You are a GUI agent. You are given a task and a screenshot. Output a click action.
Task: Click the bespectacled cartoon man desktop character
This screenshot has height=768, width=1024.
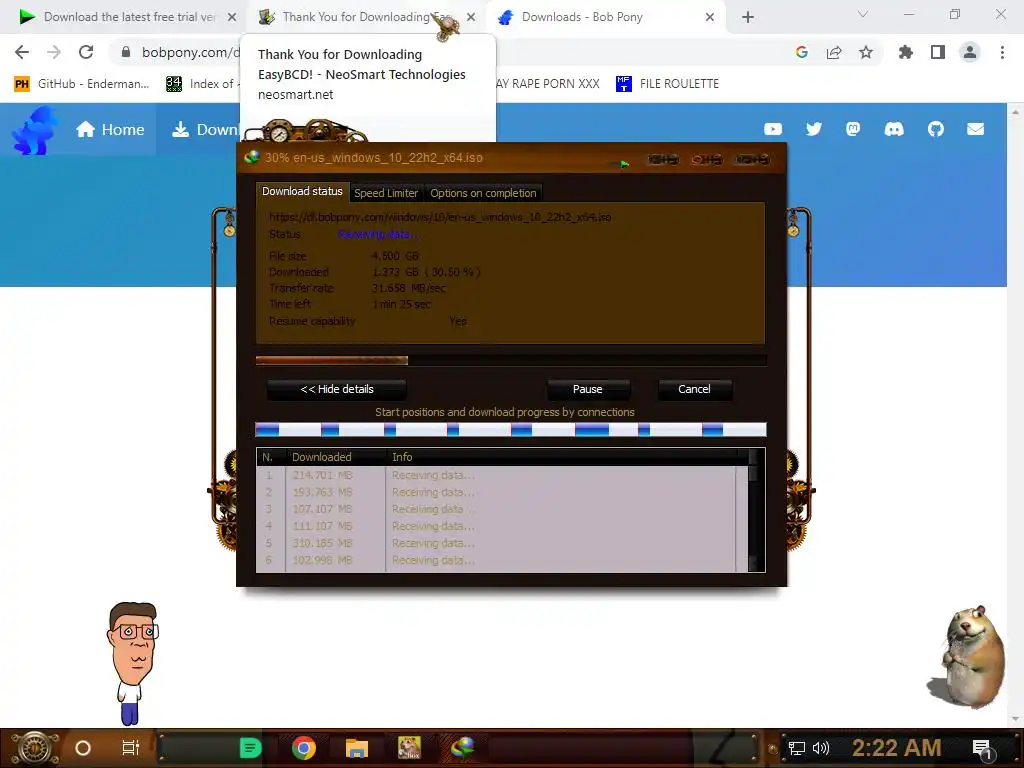(133, 663)
